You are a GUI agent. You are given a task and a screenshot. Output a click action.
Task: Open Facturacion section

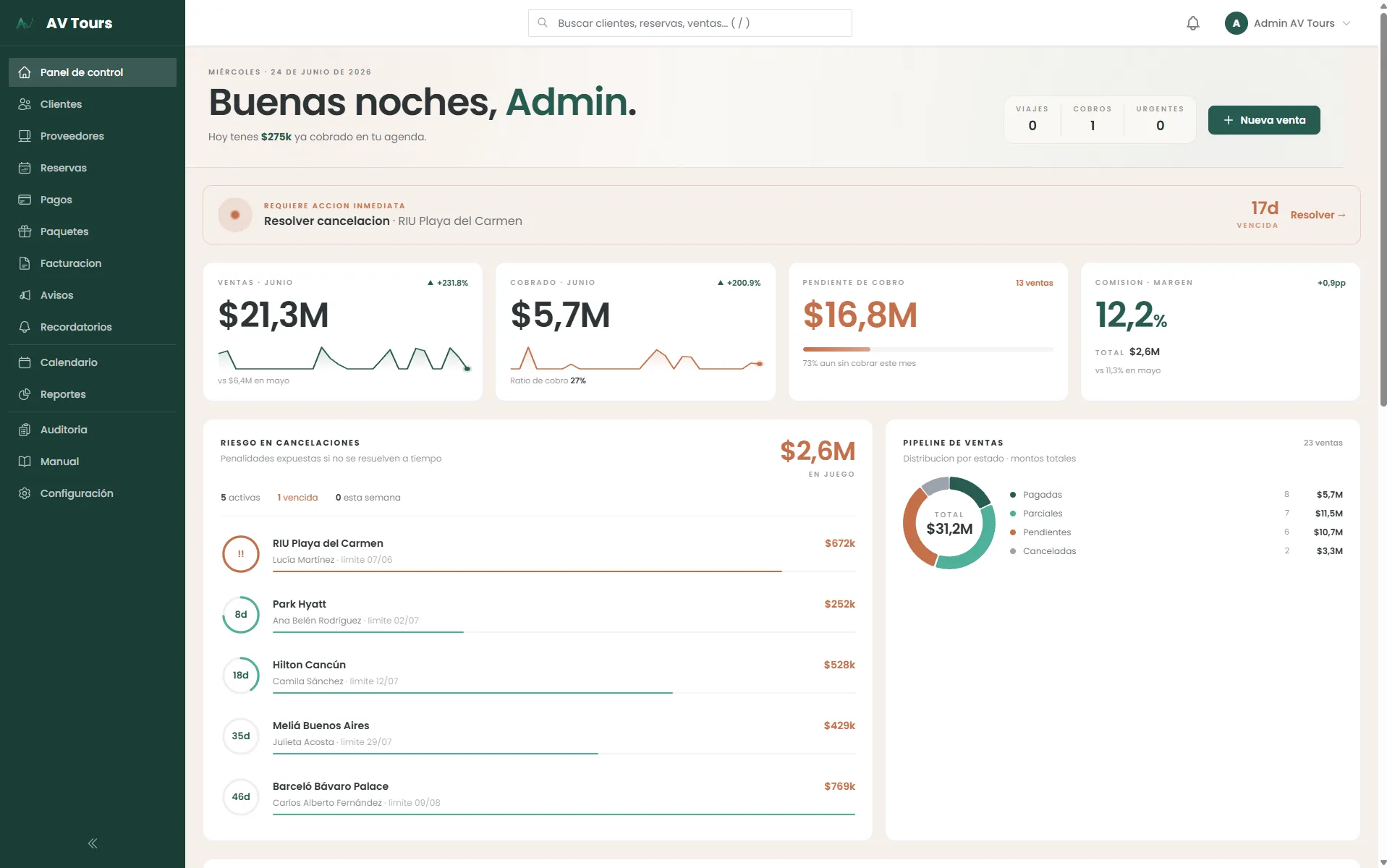point(93,263)
